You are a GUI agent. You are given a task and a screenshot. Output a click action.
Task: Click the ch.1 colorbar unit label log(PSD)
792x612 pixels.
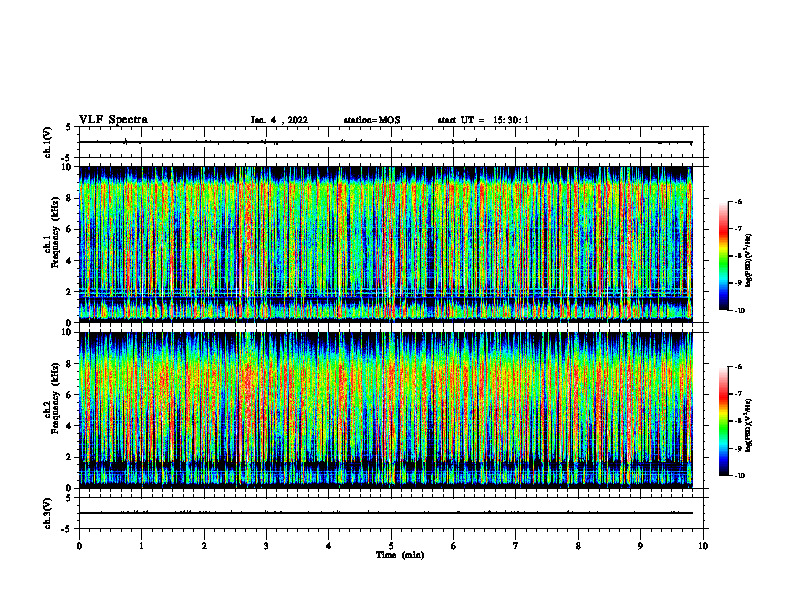coord(749,261)
